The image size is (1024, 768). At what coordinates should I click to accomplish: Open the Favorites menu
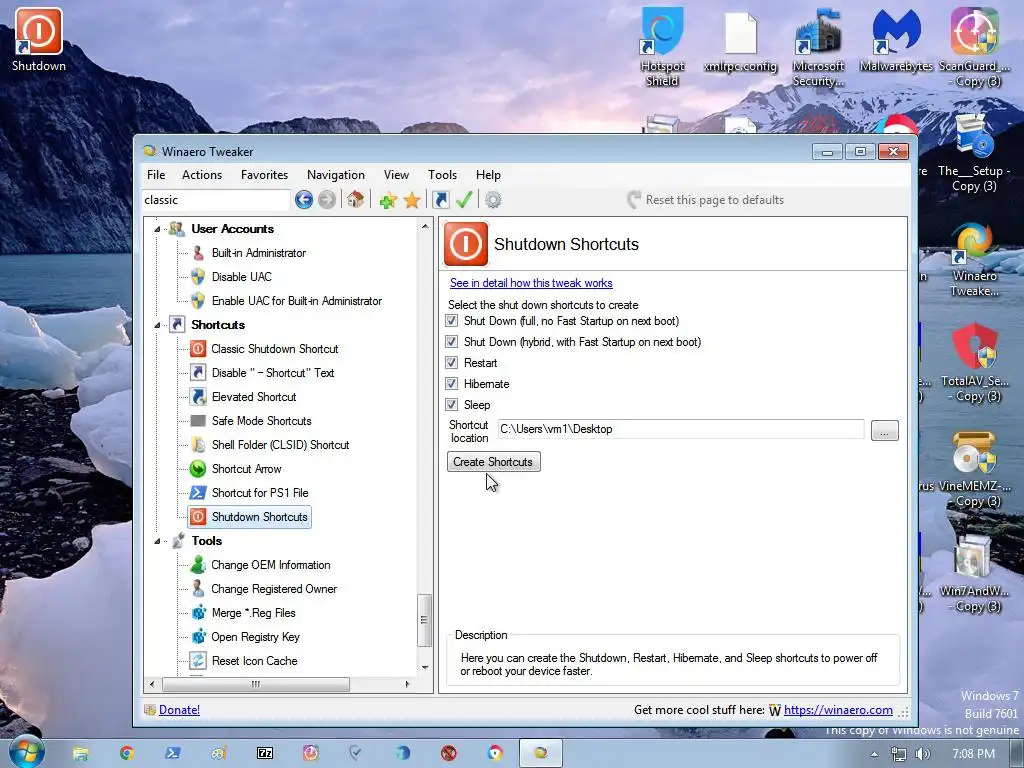click(264, 174)
